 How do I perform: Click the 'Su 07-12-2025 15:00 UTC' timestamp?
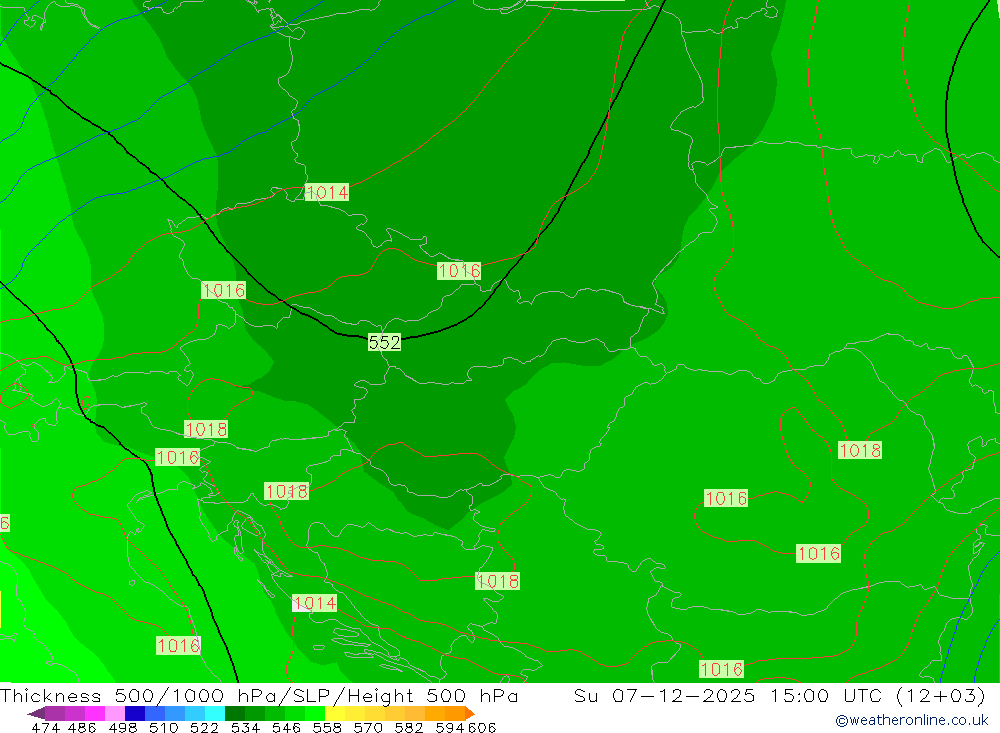(727, 695)
